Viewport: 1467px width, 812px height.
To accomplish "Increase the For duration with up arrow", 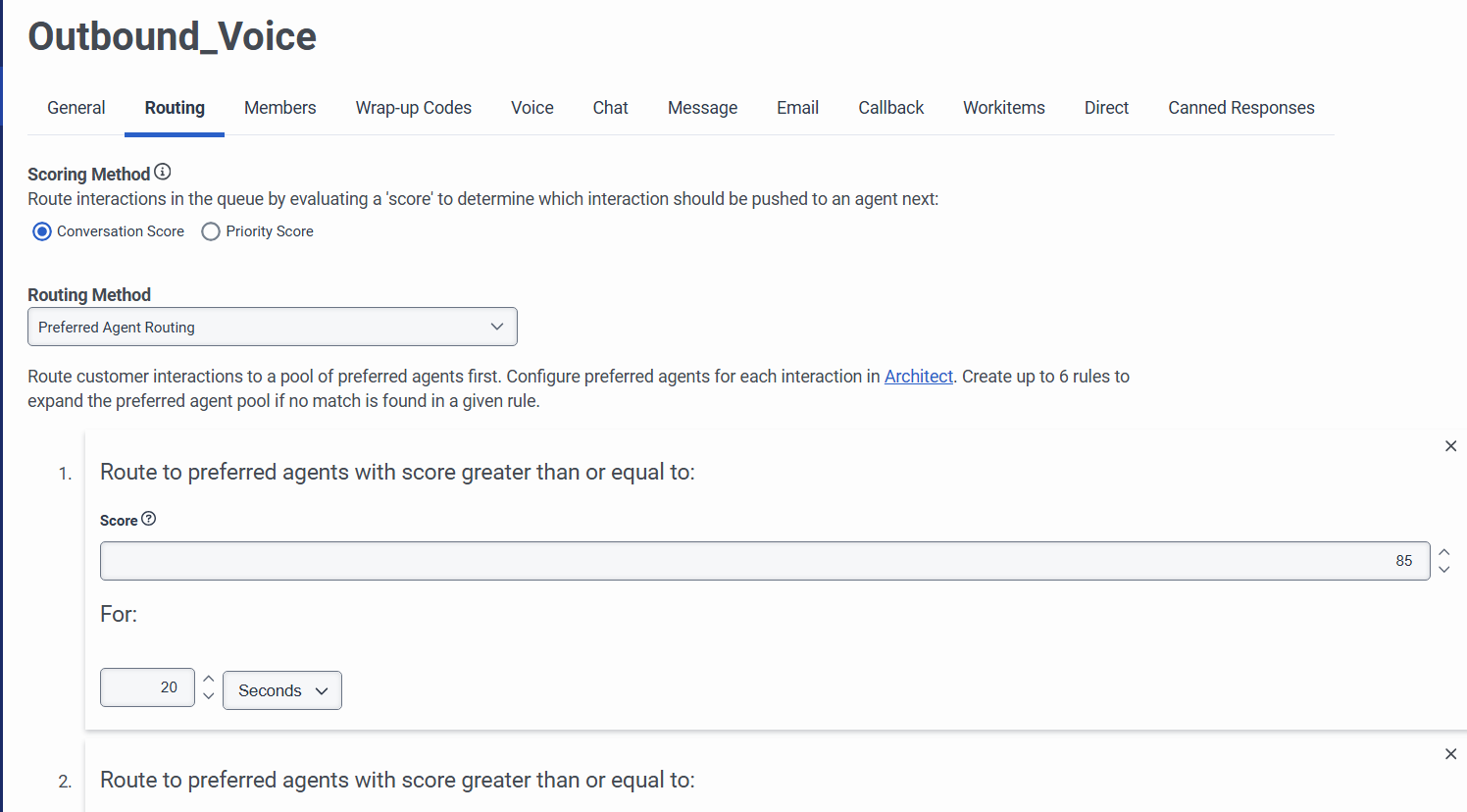I will pos(209,679).
